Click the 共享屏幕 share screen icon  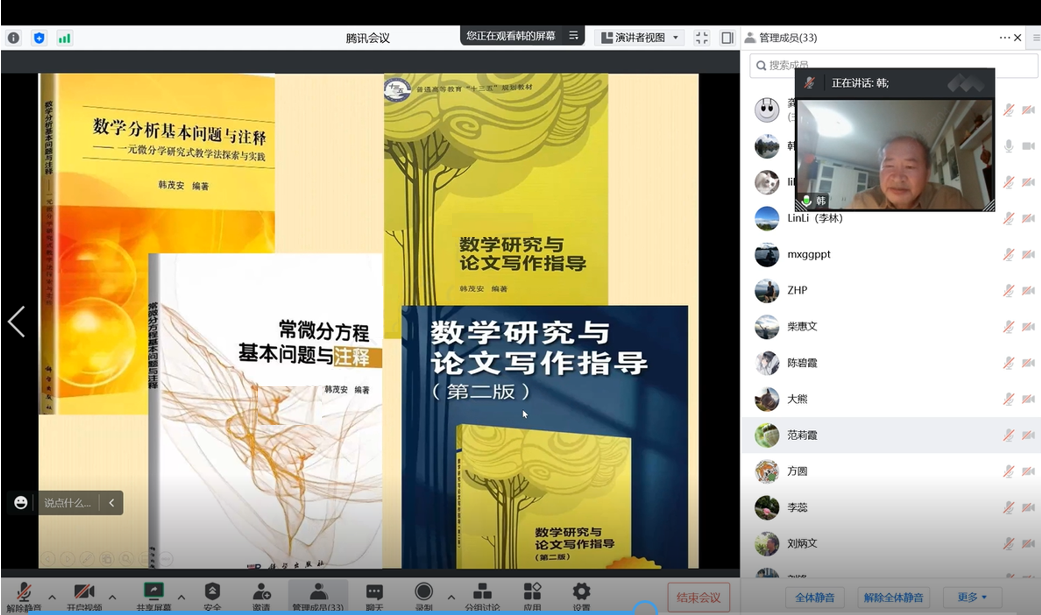[154, 593]
